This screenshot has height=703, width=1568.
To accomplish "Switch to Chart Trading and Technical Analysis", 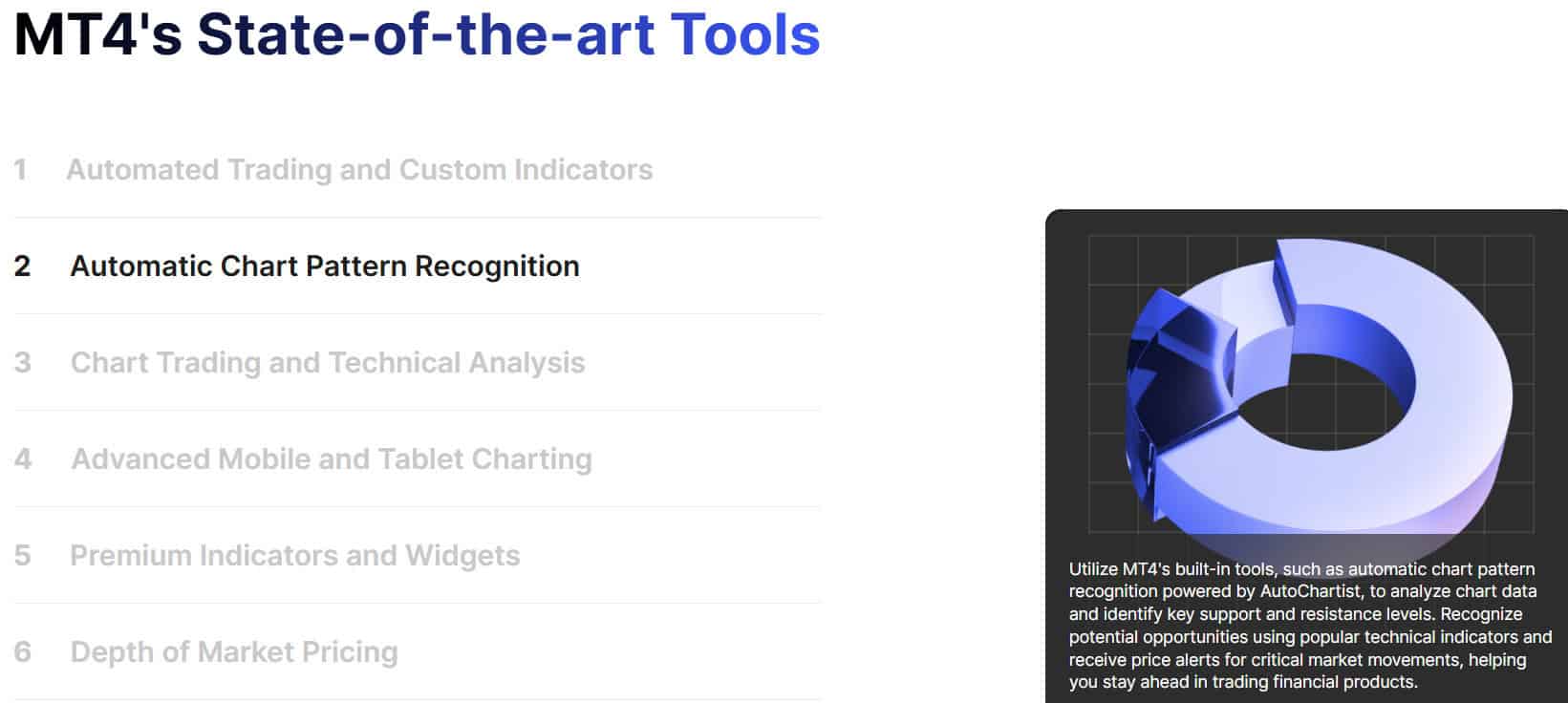I will (328, 363).
